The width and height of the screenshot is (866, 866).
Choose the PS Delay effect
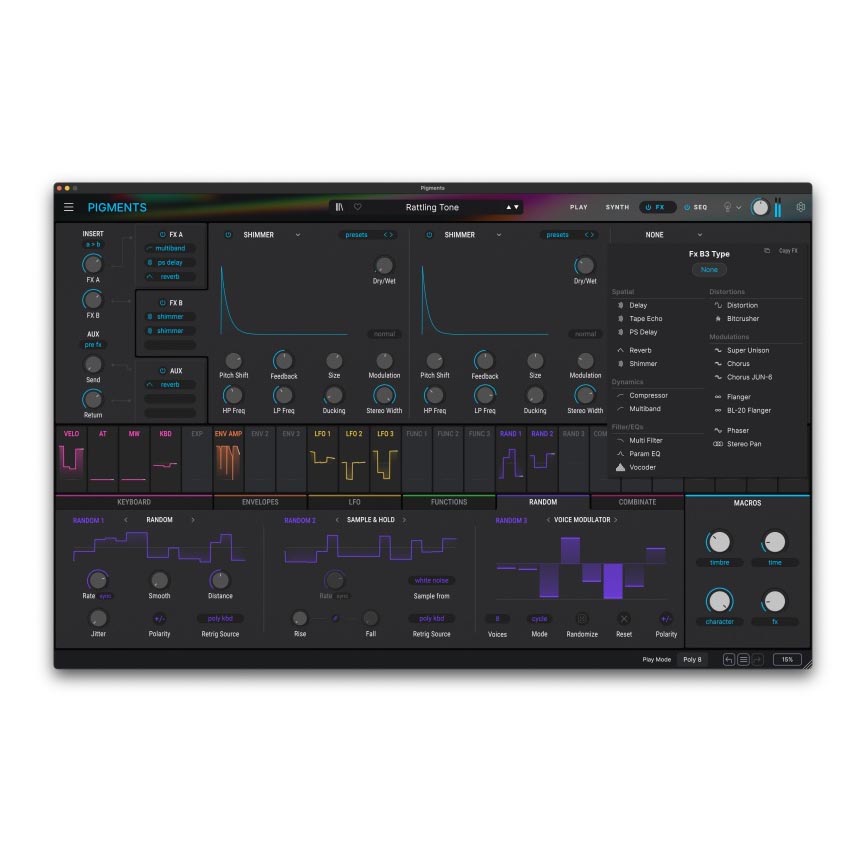click(x=643, y=332)
